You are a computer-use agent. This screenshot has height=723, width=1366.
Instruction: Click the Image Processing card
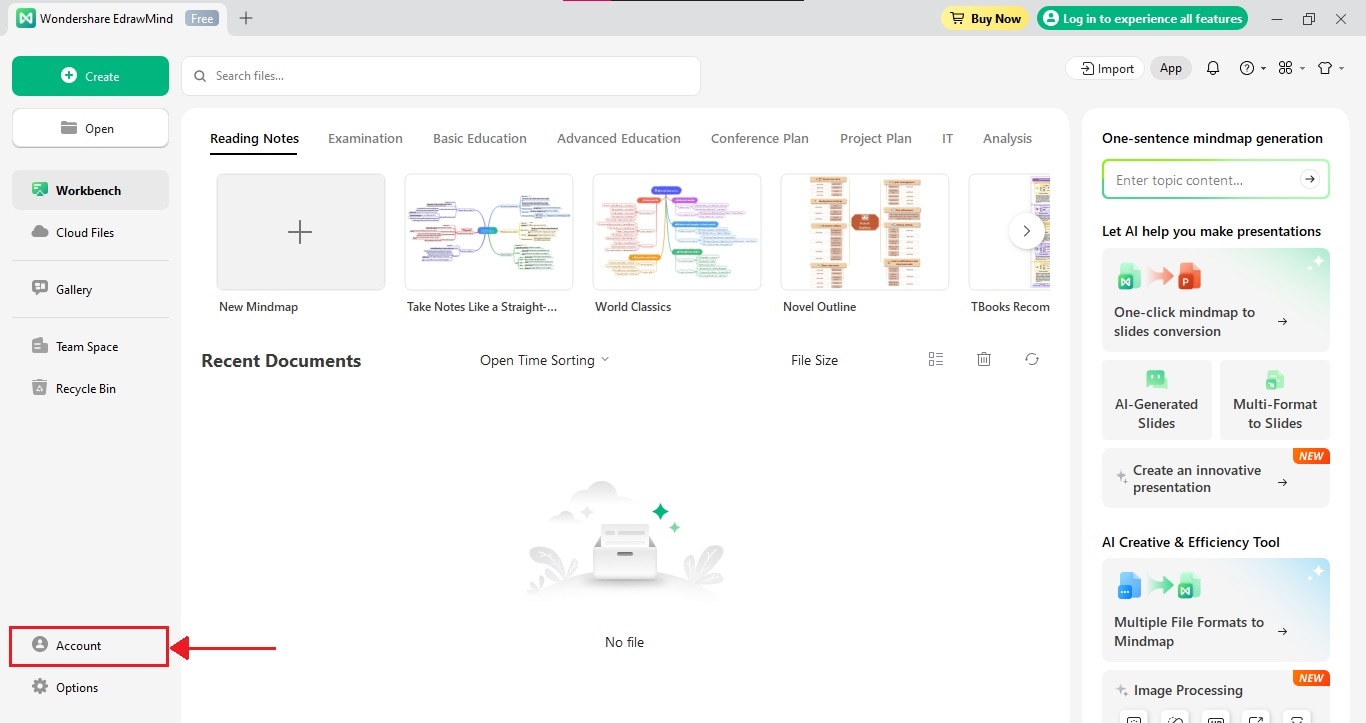click(x=1216, y=697)
